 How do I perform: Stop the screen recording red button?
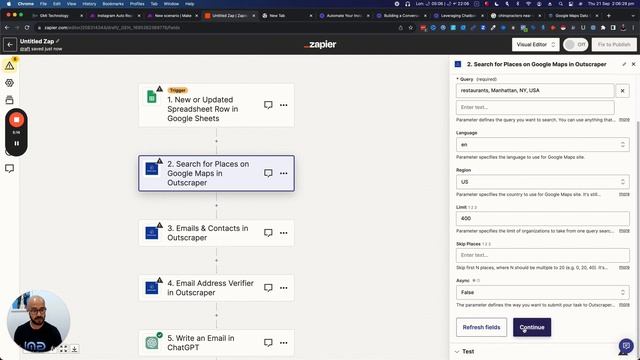pyautogui.click(x=16, y=120)
